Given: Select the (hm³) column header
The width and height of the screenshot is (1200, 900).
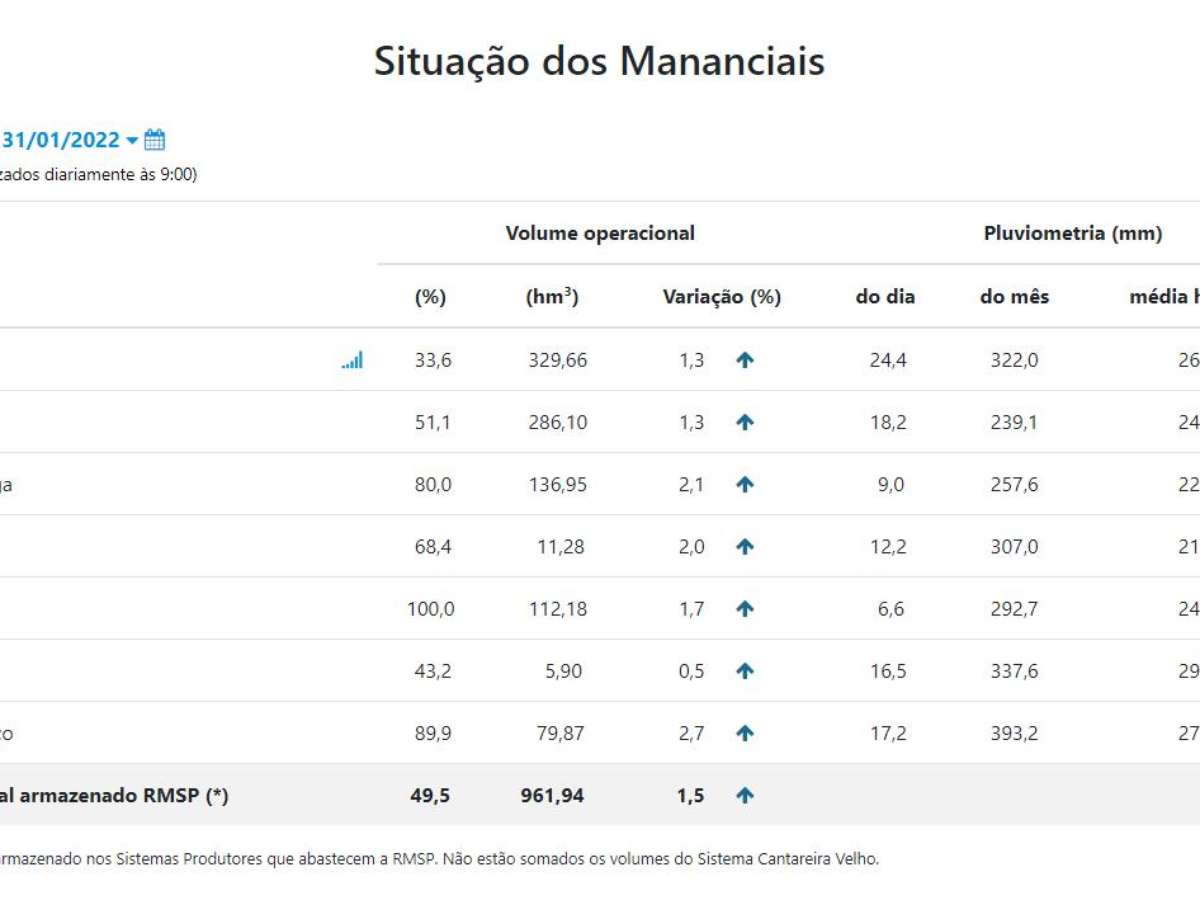Looking at the screenshot, I should point(552,297).
